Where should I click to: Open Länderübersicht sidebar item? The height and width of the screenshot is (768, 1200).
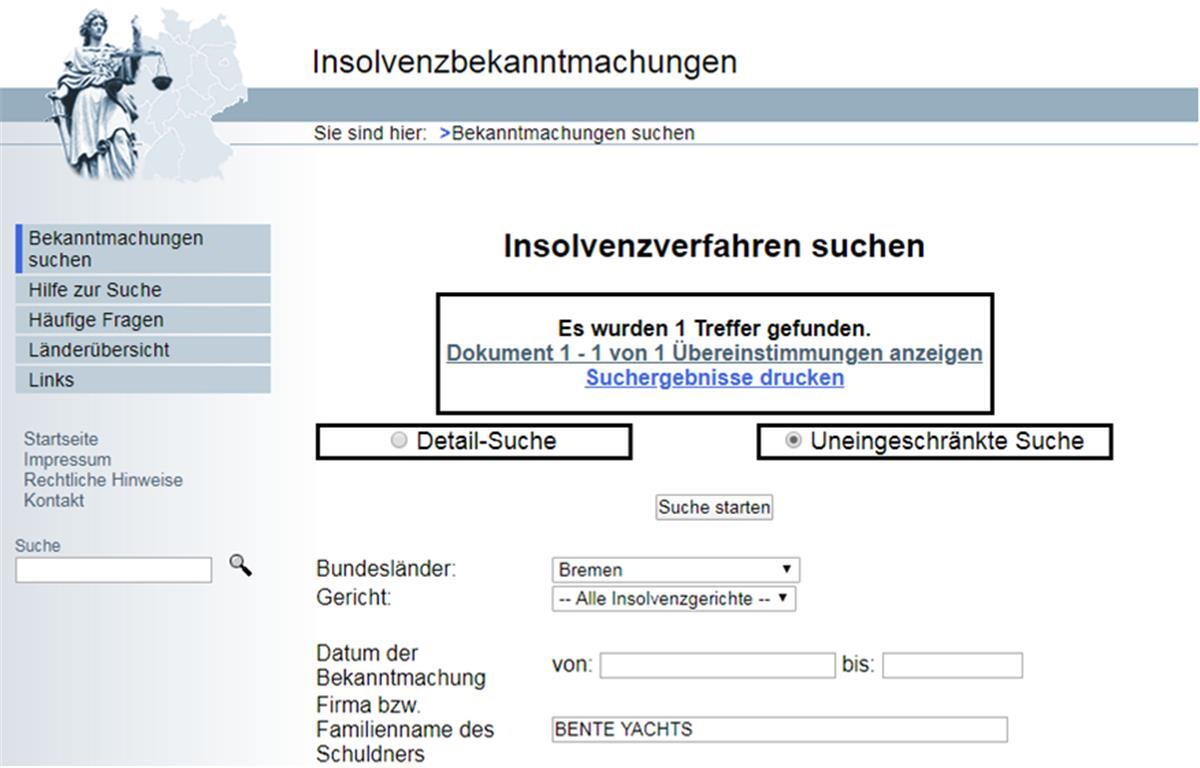99,350
